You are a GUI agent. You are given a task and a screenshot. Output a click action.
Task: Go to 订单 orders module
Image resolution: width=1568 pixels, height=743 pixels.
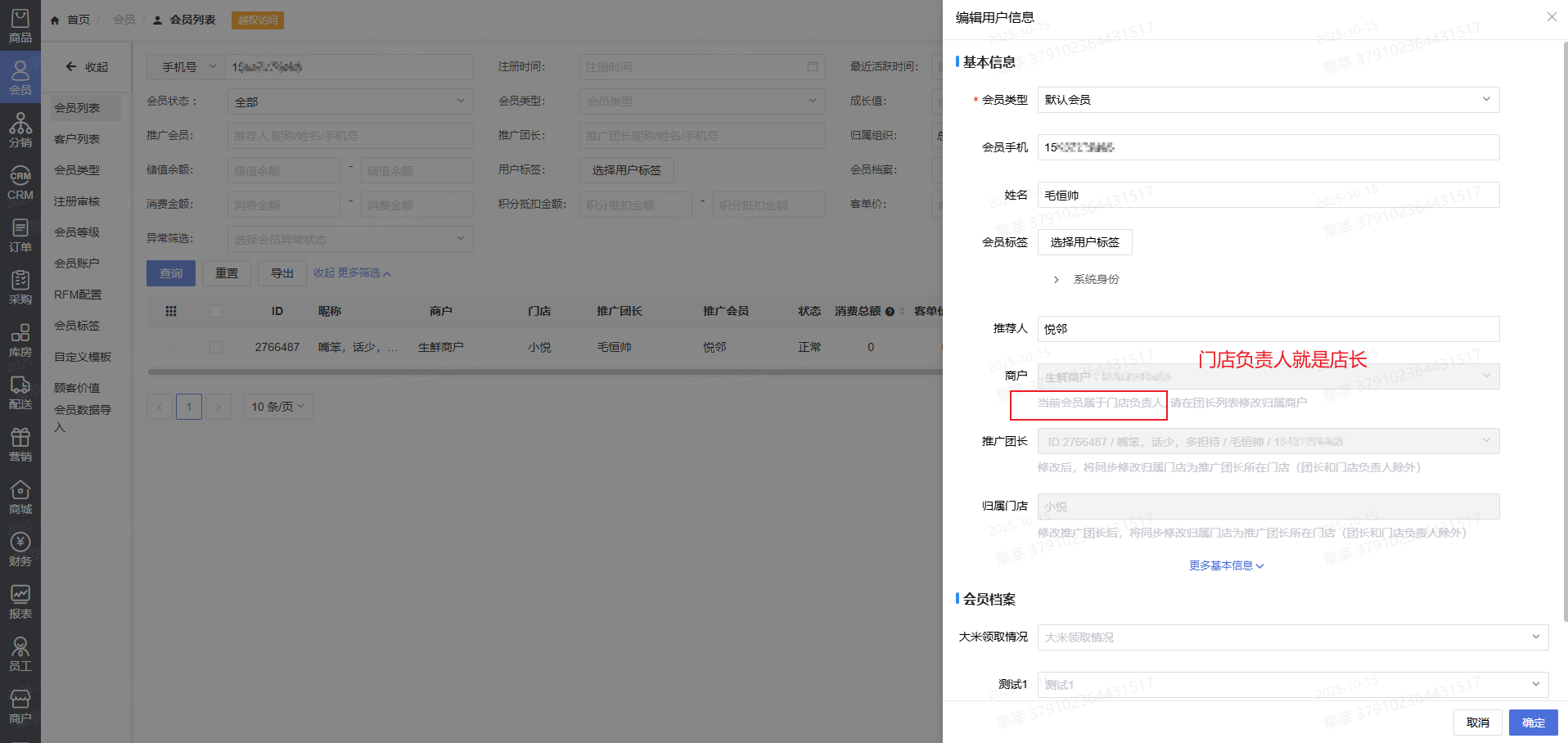20,236
